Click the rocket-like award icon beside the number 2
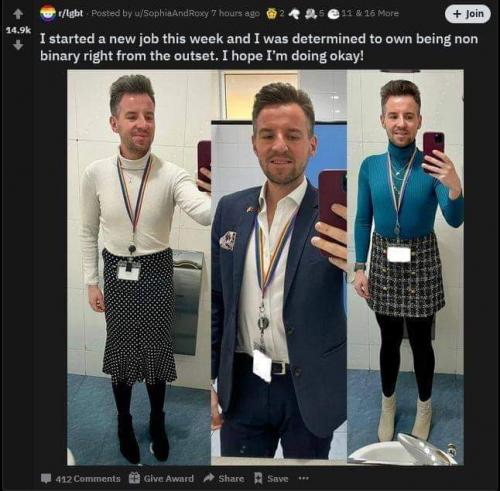 point(293,14)
